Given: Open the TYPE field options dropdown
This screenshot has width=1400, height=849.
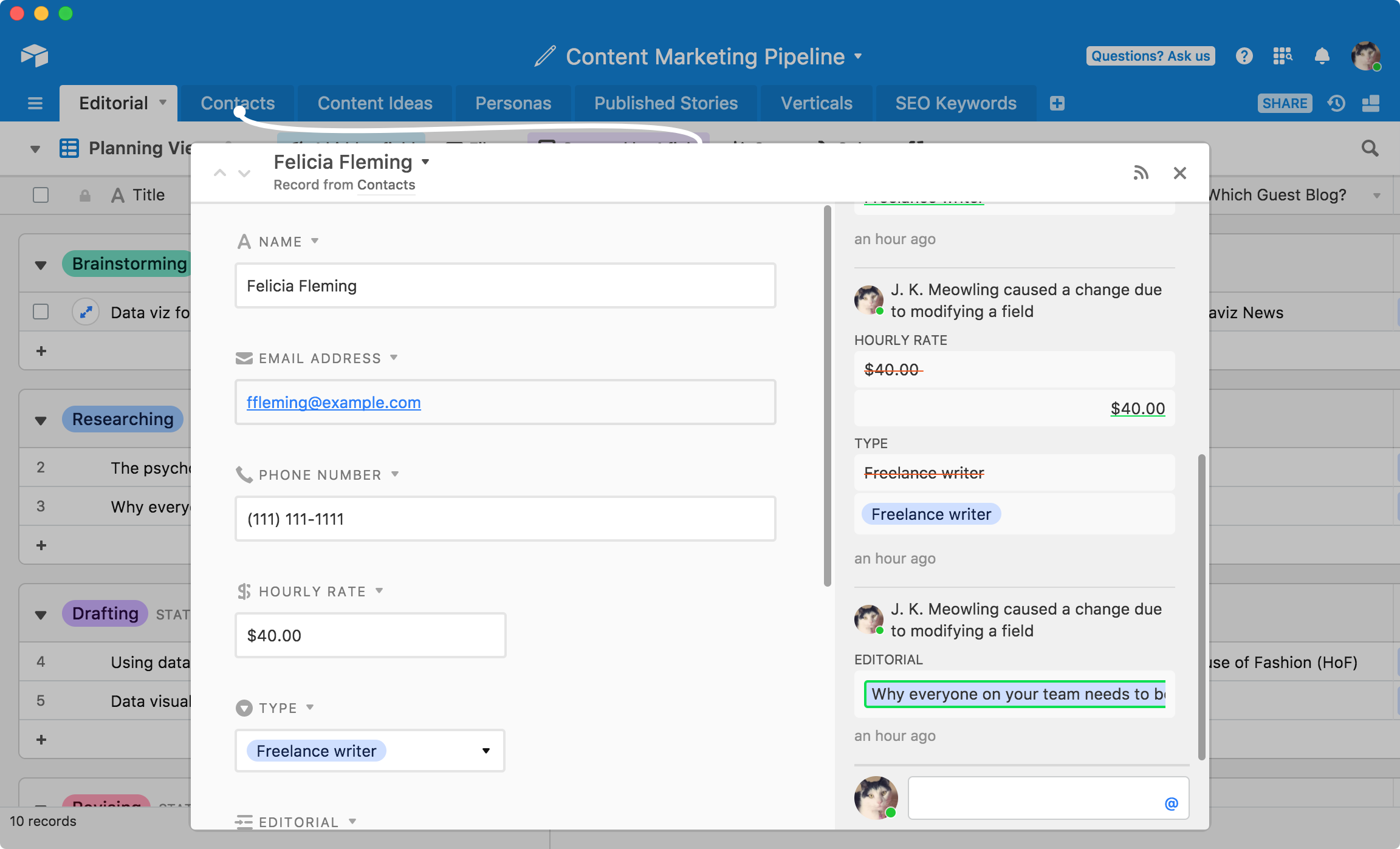Looking at the screenshot, I should (x=310, y=707).
